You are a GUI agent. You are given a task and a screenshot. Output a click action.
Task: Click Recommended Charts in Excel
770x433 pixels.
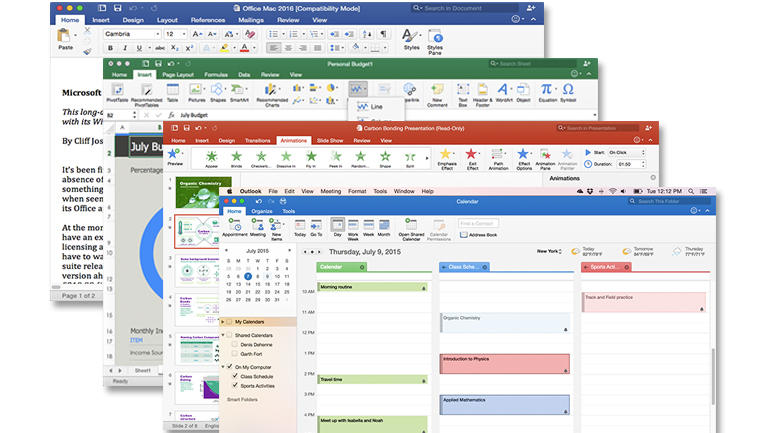[x=272, y=94]
